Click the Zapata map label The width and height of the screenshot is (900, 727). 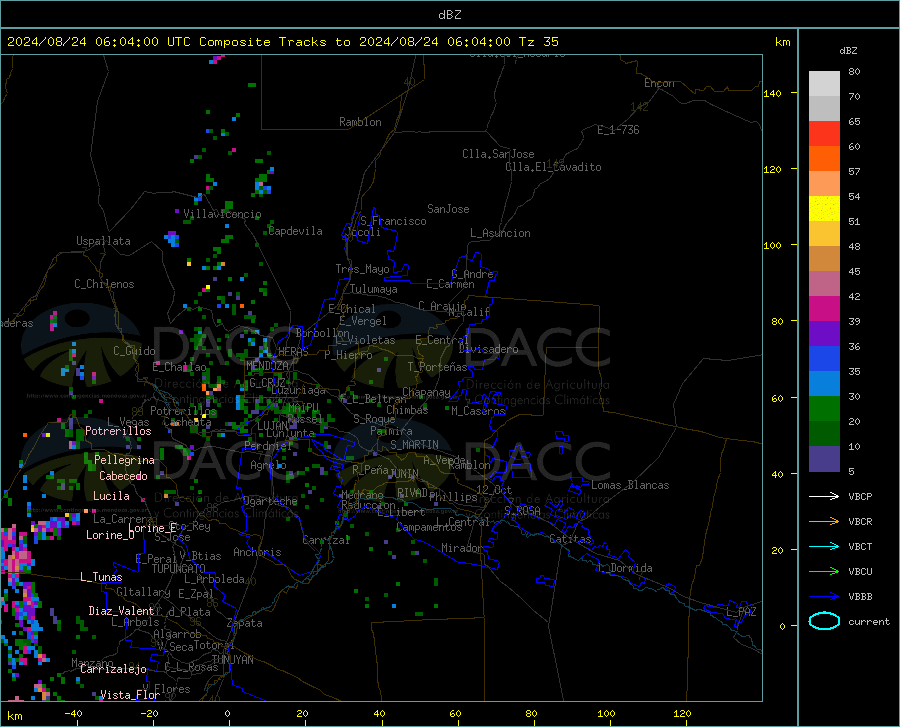pos(245,623)
